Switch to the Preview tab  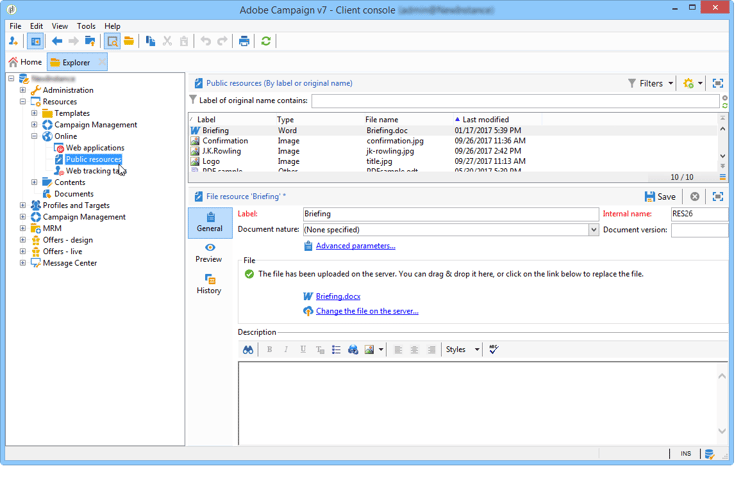[x=209, y=253]
